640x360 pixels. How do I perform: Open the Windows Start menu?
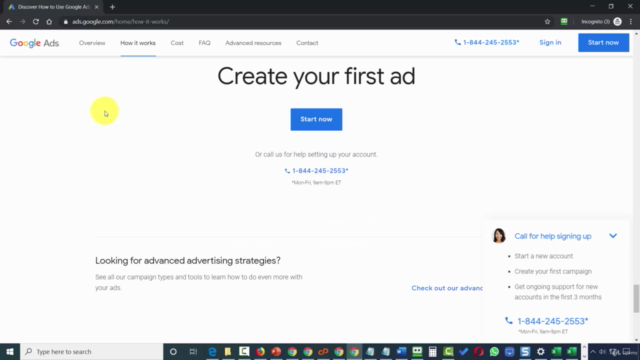(x=10, y=351)
